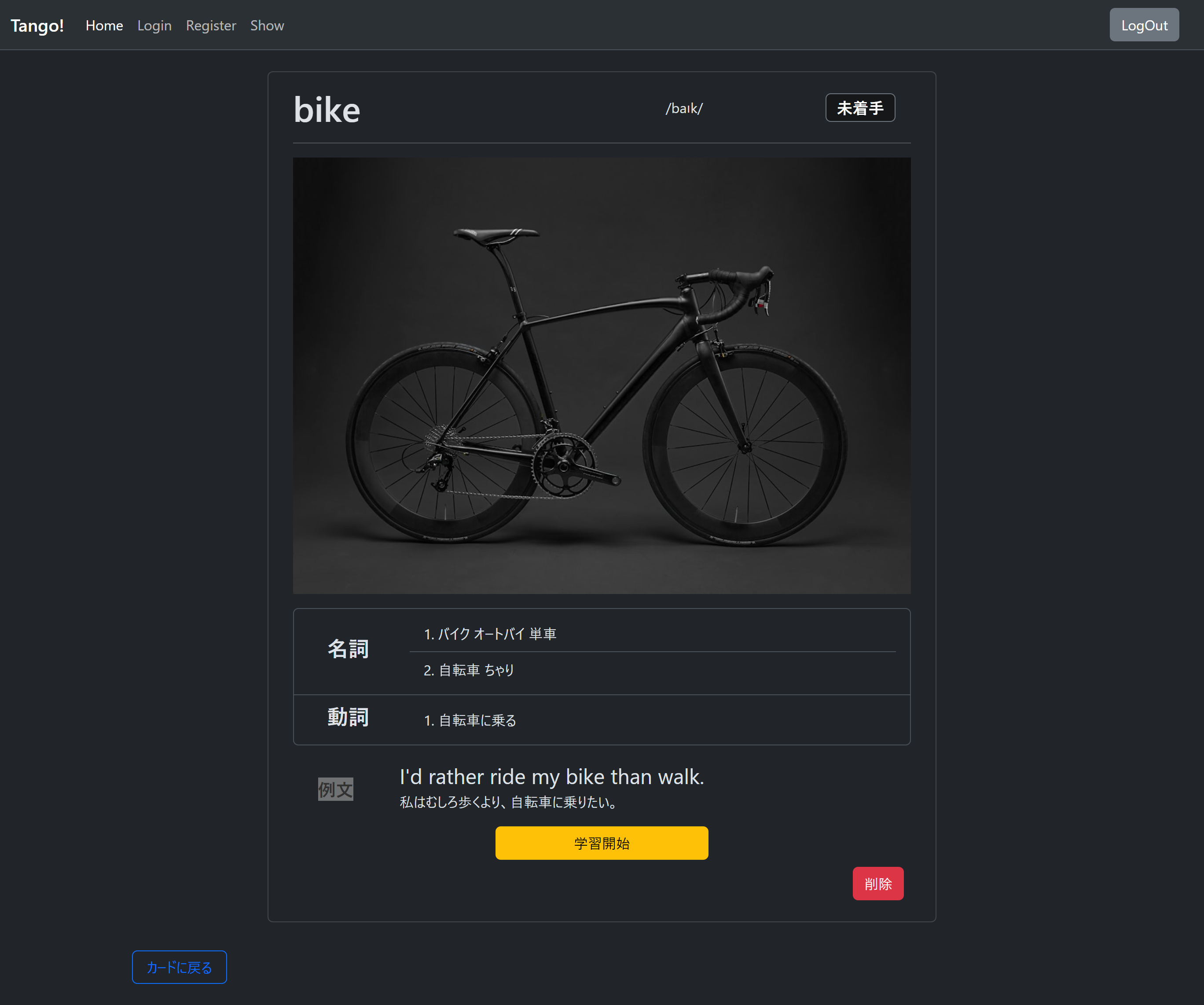Click the second noun meaning 自転車 ちゃり

click(469, 670)
